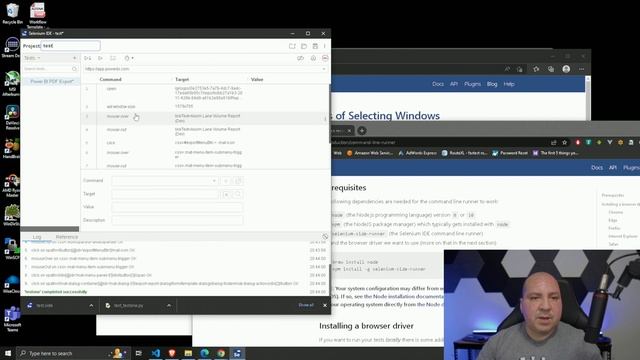Click the Value input field

(177, 207)
